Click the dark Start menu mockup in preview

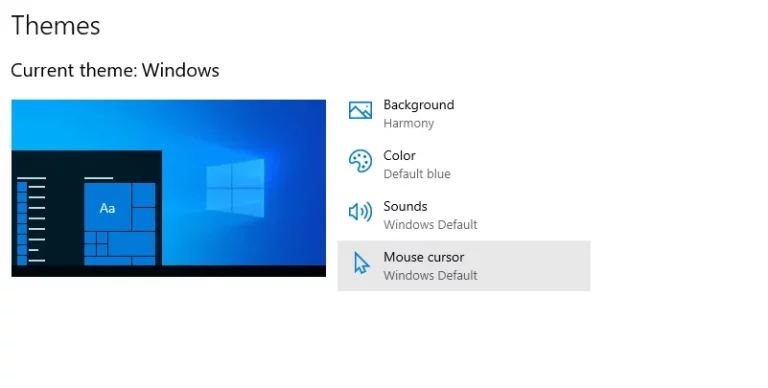[x=87, y=208]
